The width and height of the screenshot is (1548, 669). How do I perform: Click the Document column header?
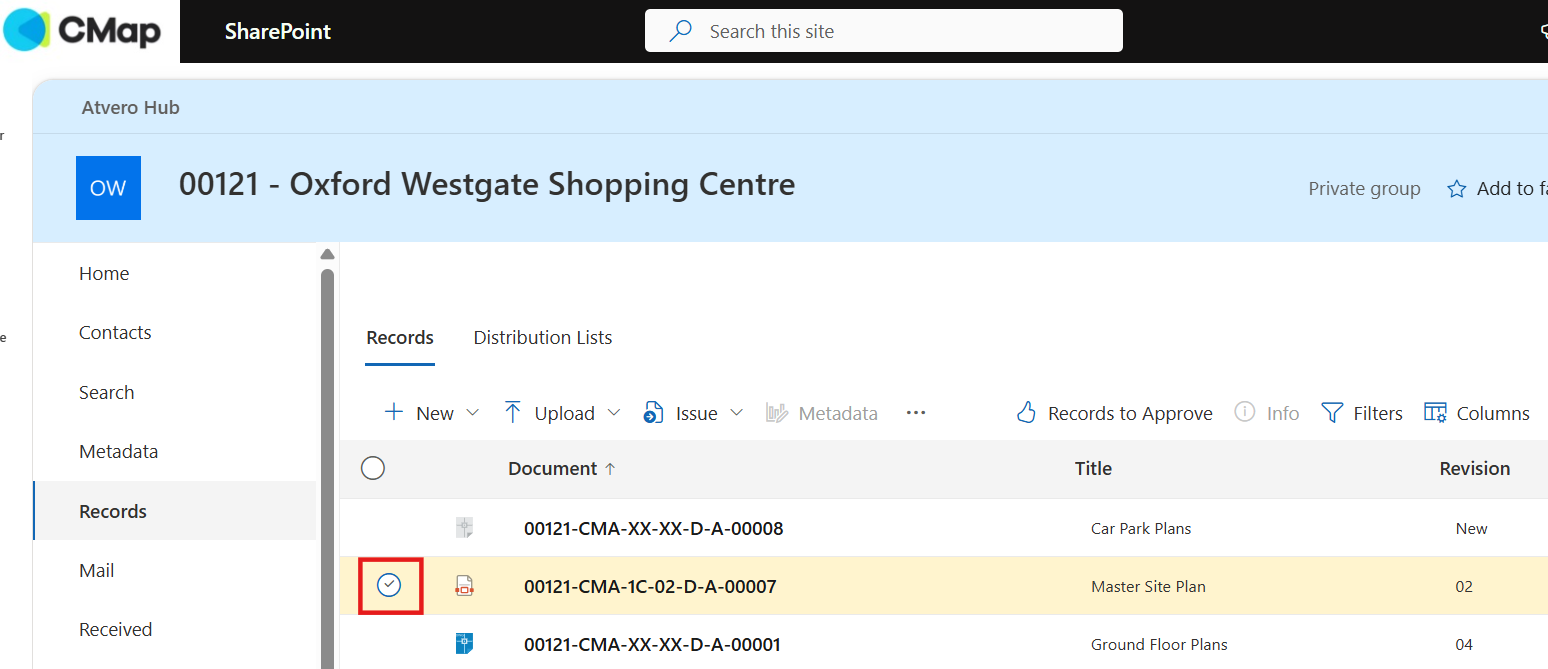click(x=552, y=468)
